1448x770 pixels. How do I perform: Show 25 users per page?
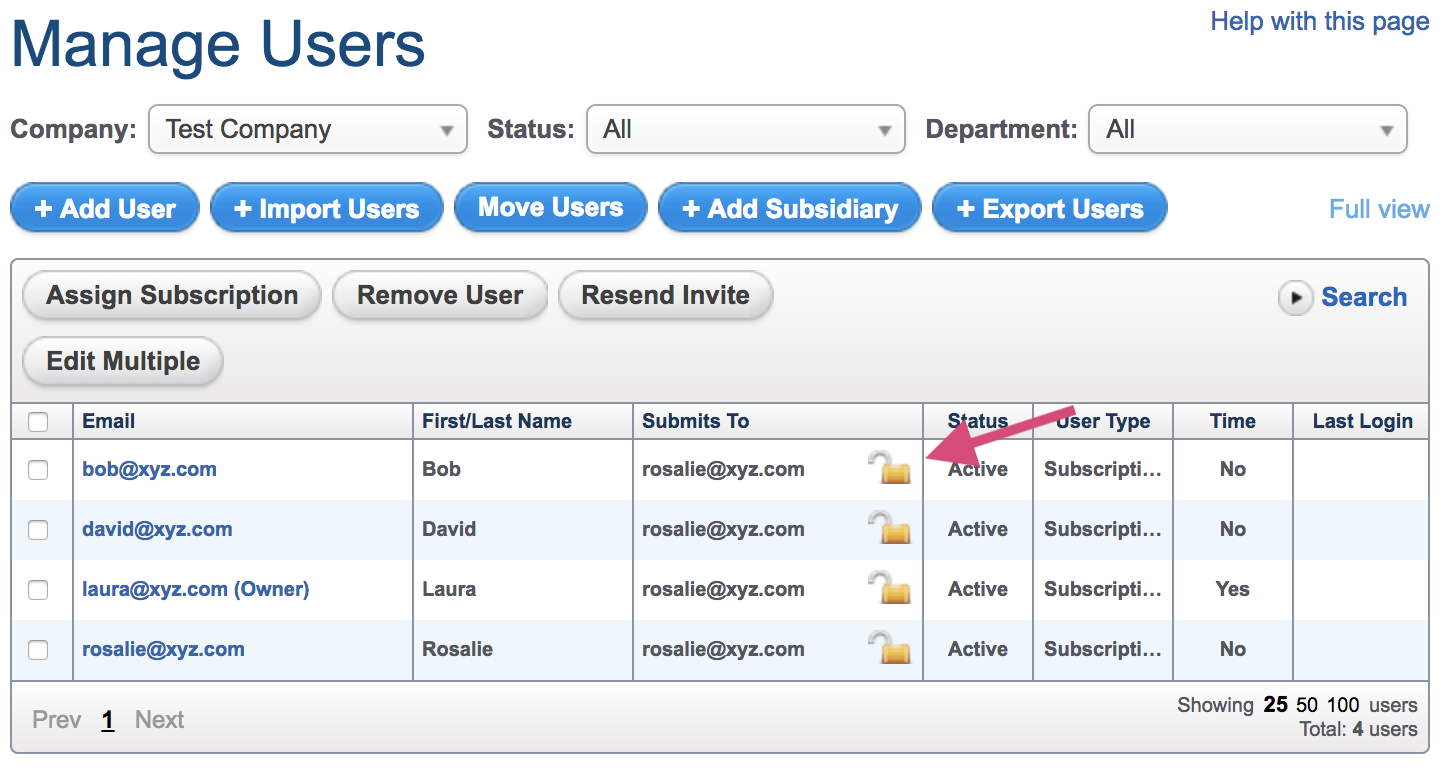[1275, 705]
